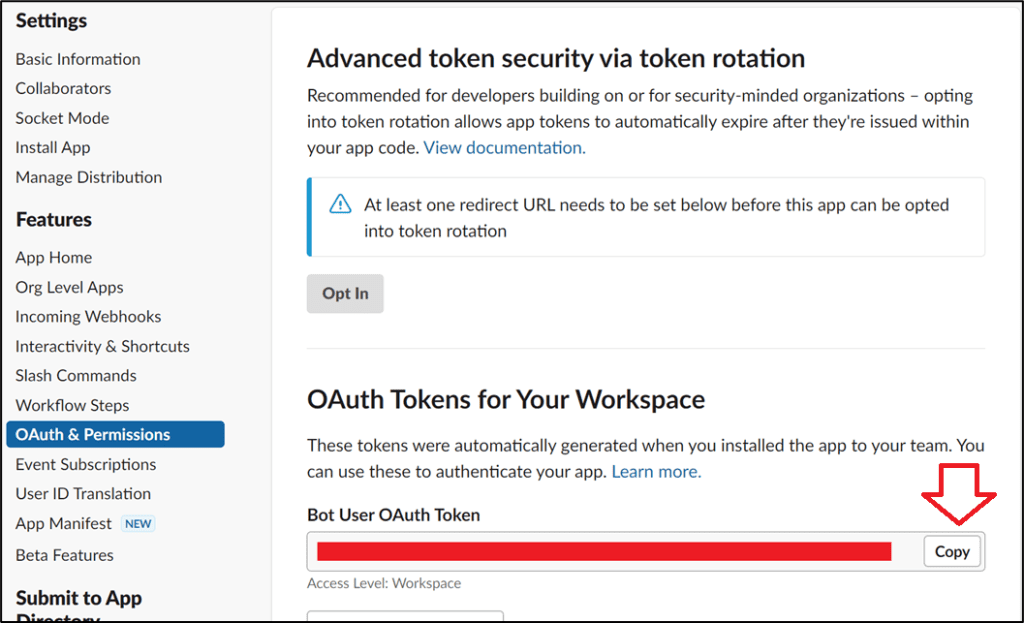Click the 'Bot User OAuth Token' label
This screenshot has width=1024, height=623.
(393, 515)
